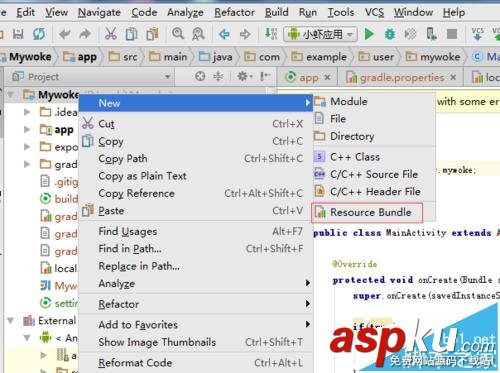Choose C/C++ Source File
Viewport: 500px width, 373px height.
pos(374,174)
